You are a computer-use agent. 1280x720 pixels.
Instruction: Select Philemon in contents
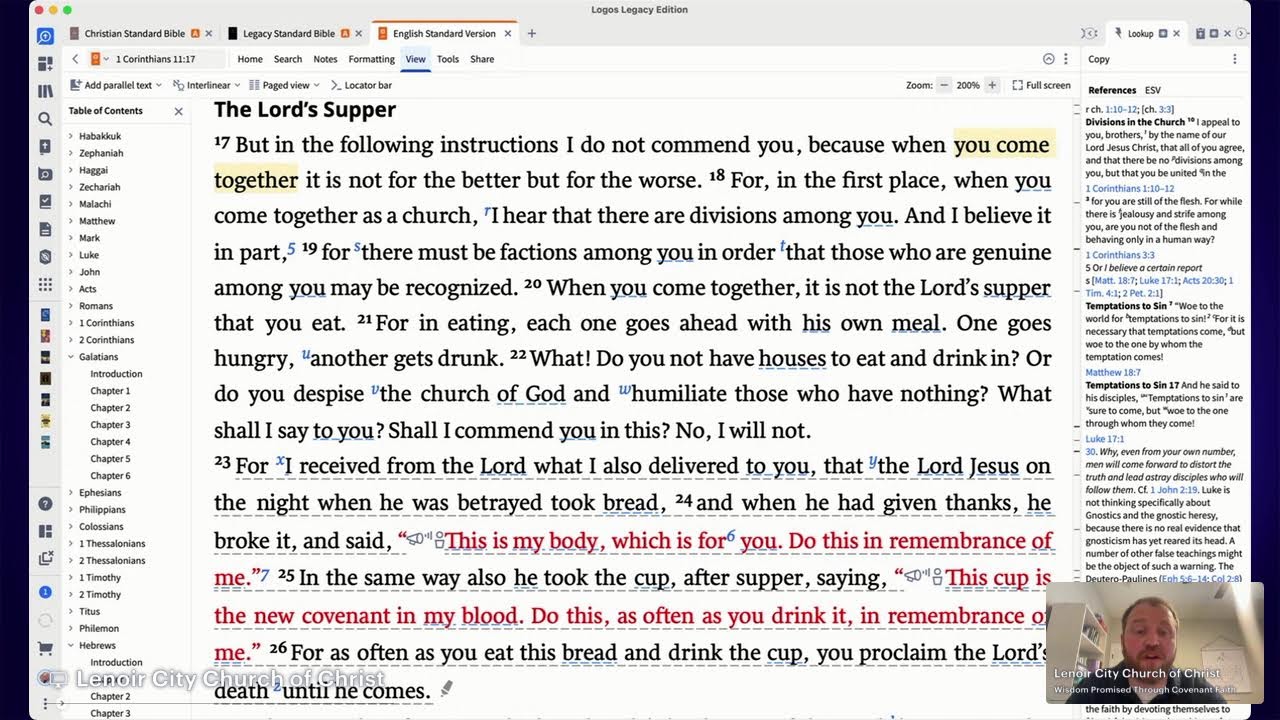99,629
